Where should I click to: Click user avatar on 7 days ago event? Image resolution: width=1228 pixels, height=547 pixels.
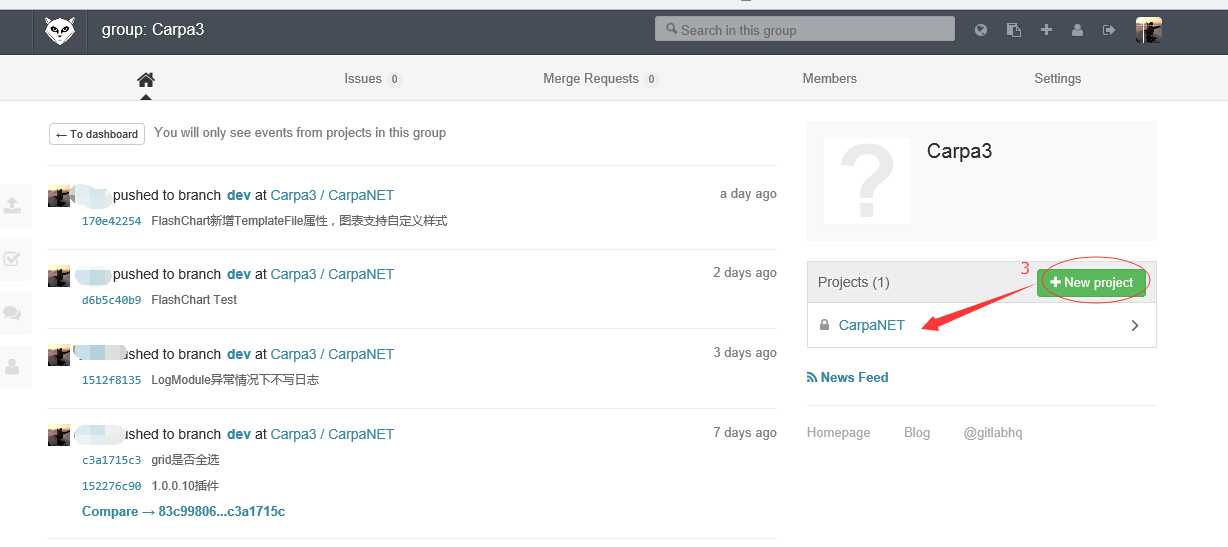(59, 435)
